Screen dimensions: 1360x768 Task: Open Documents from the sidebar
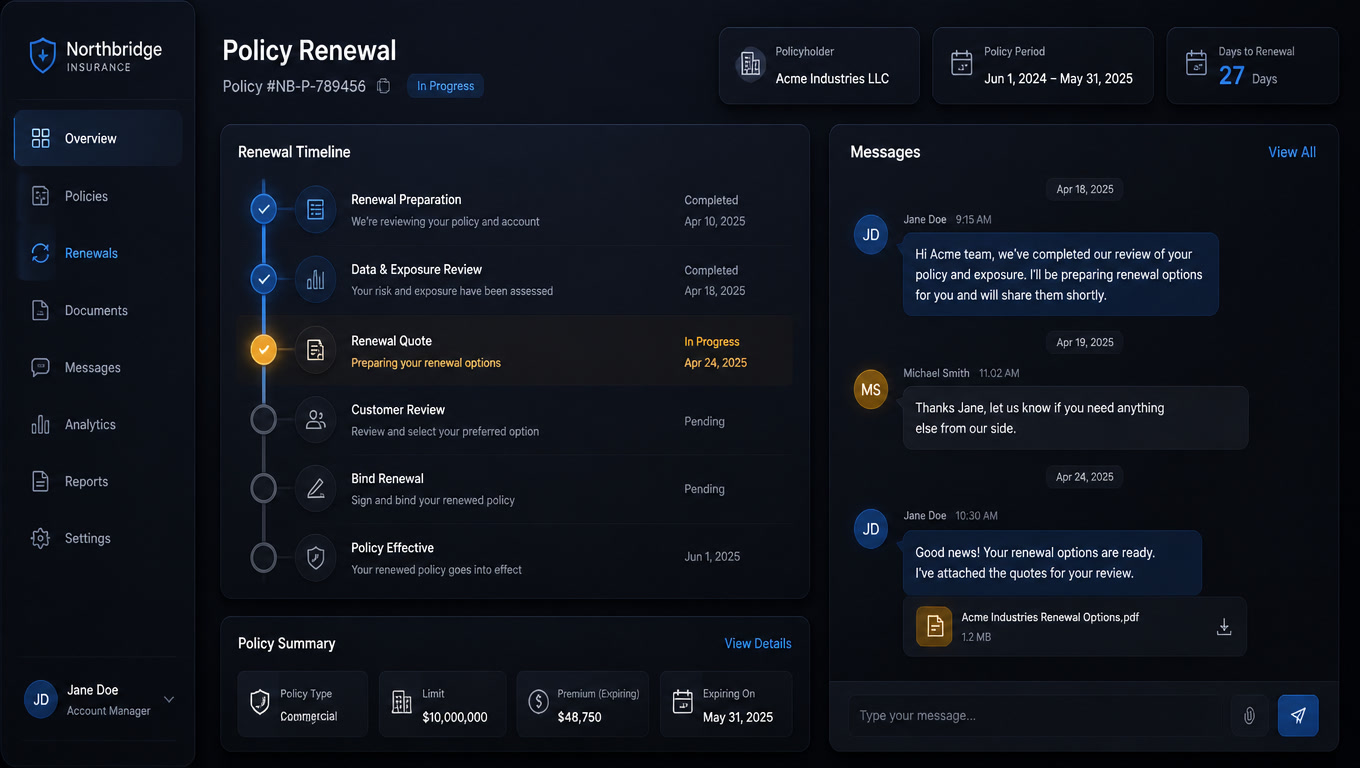point(98,310)
